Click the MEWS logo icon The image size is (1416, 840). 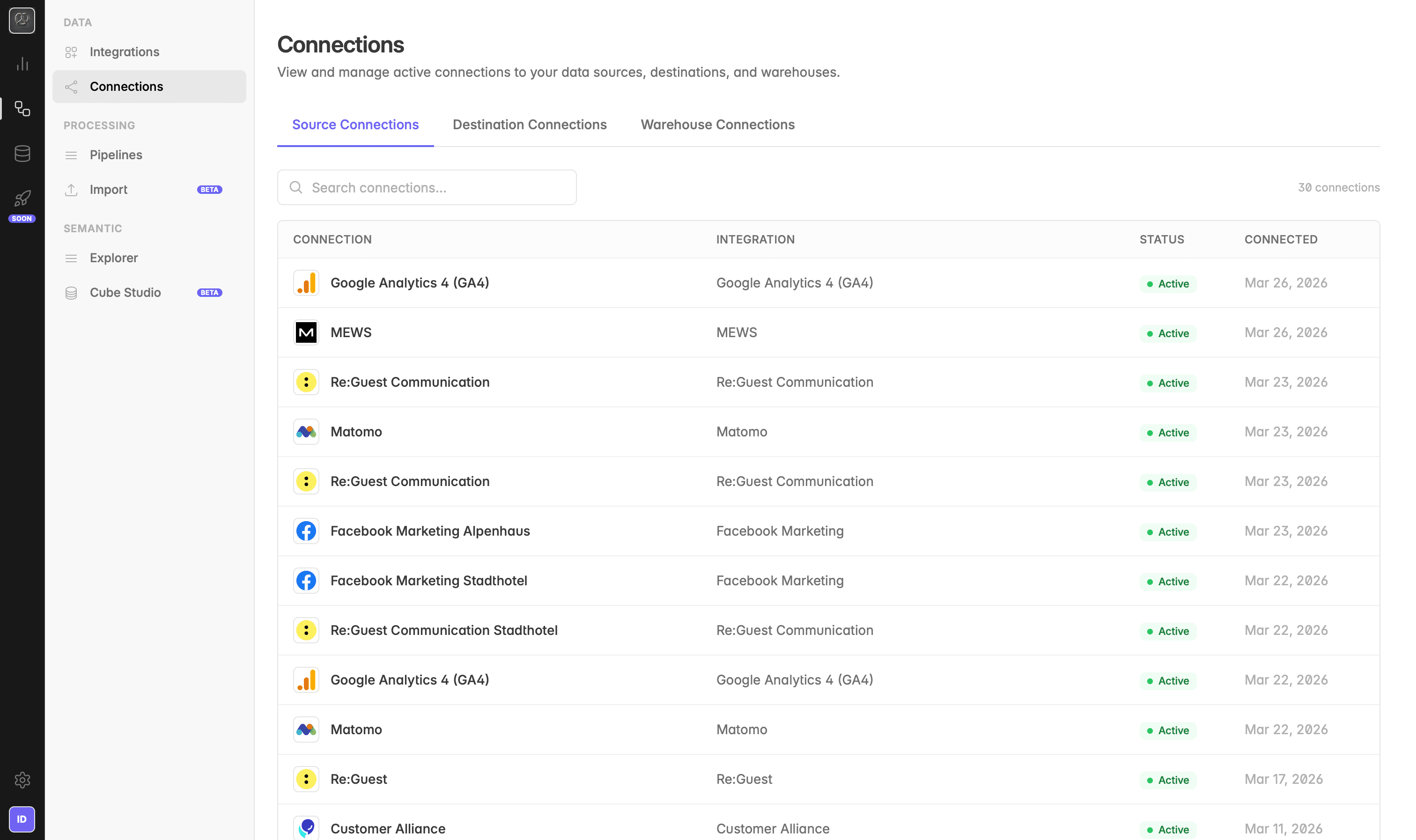tap(306, 332)
